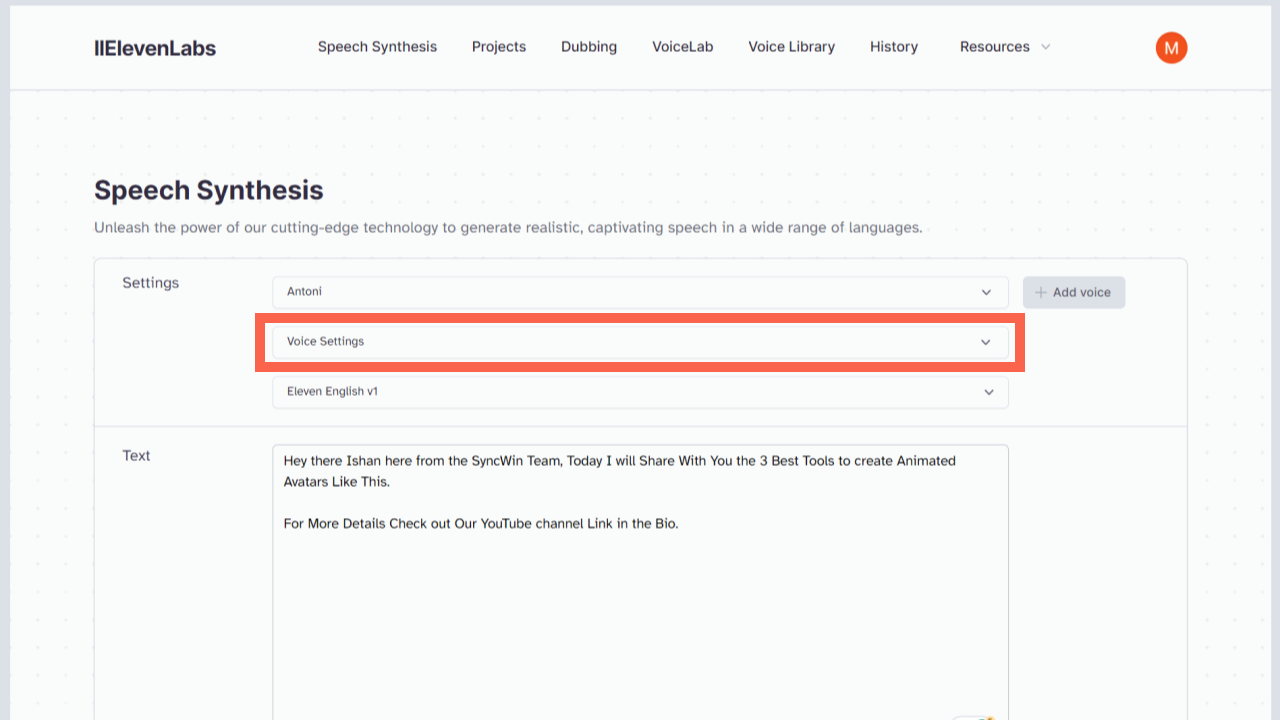Open the Antoni voice dropdown
Screen dimensions: 1280x720
(x=640, y=292)
